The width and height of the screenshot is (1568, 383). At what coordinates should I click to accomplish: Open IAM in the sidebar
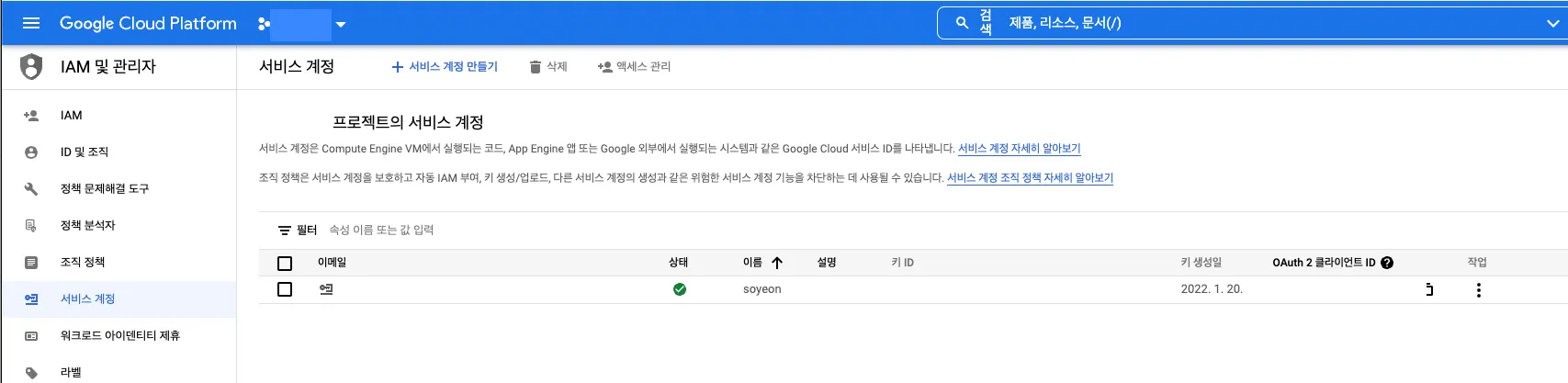[71, 116]
